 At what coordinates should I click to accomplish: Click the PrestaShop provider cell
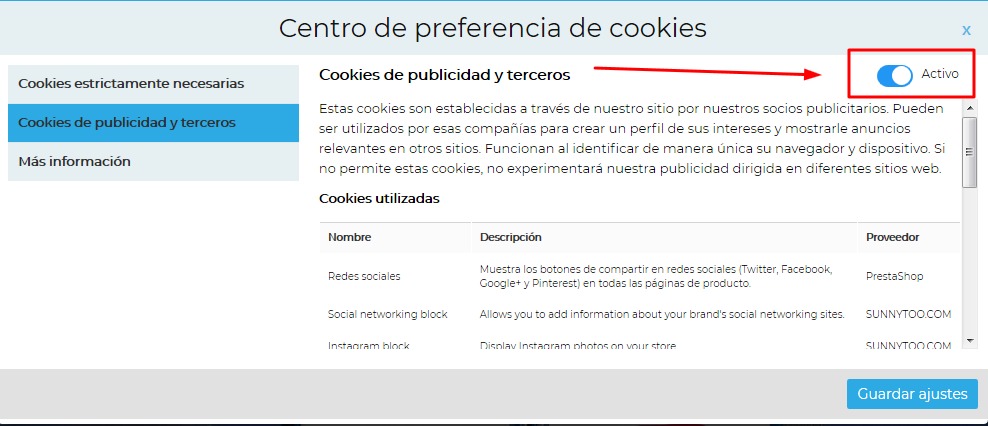(895, 277)
